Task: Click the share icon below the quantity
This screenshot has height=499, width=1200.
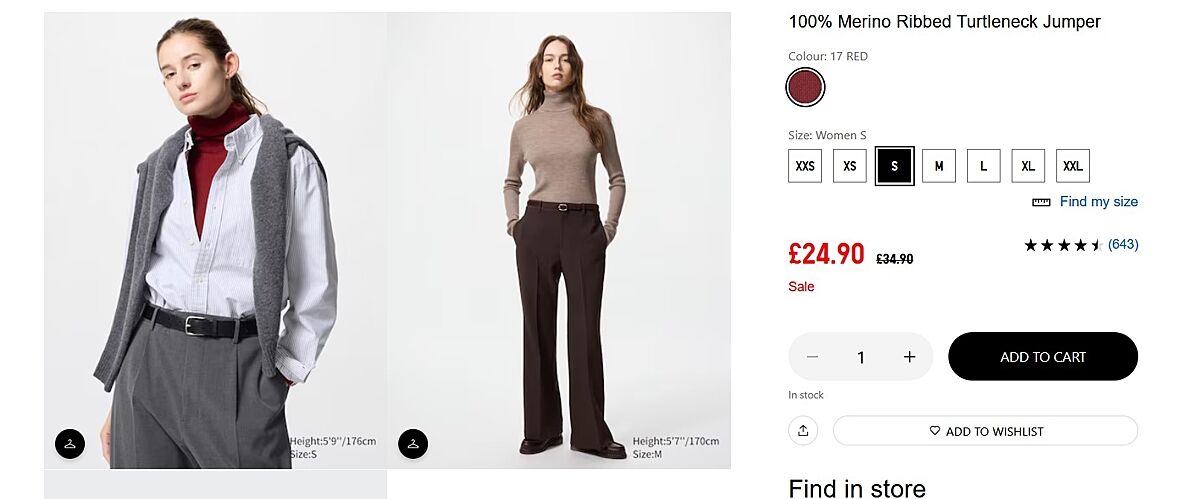Action: pos(803,431)
